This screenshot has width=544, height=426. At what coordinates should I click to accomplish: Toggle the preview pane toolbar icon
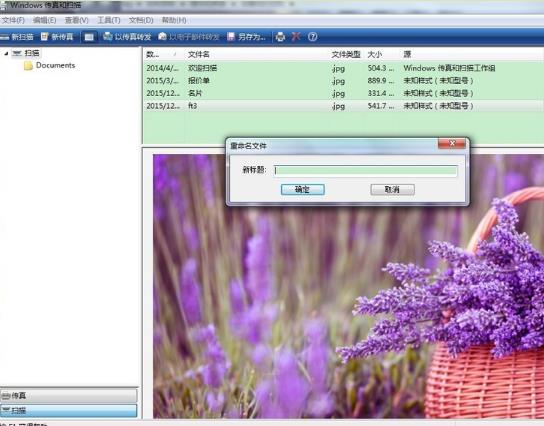[x=89, y=37]
